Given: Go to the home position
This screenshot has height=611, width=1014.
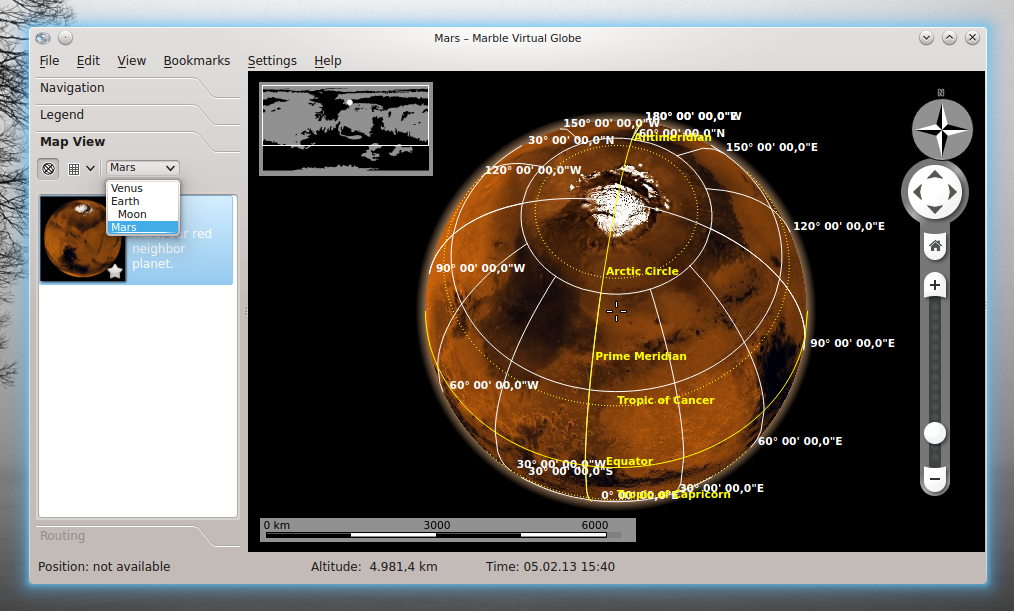Looking at the screenshot, I should (x=935, y=245).
